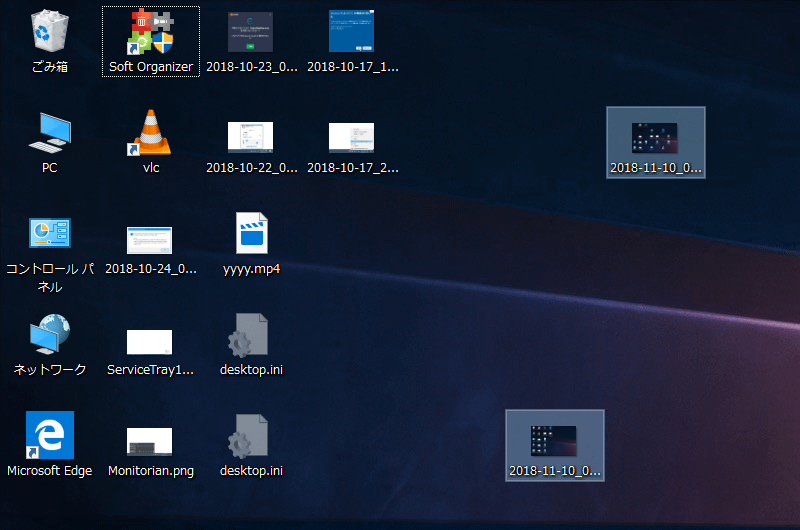Select the 2018-10-17_1... blue image thumbnail
800x530 pixels.
[352, 32]
